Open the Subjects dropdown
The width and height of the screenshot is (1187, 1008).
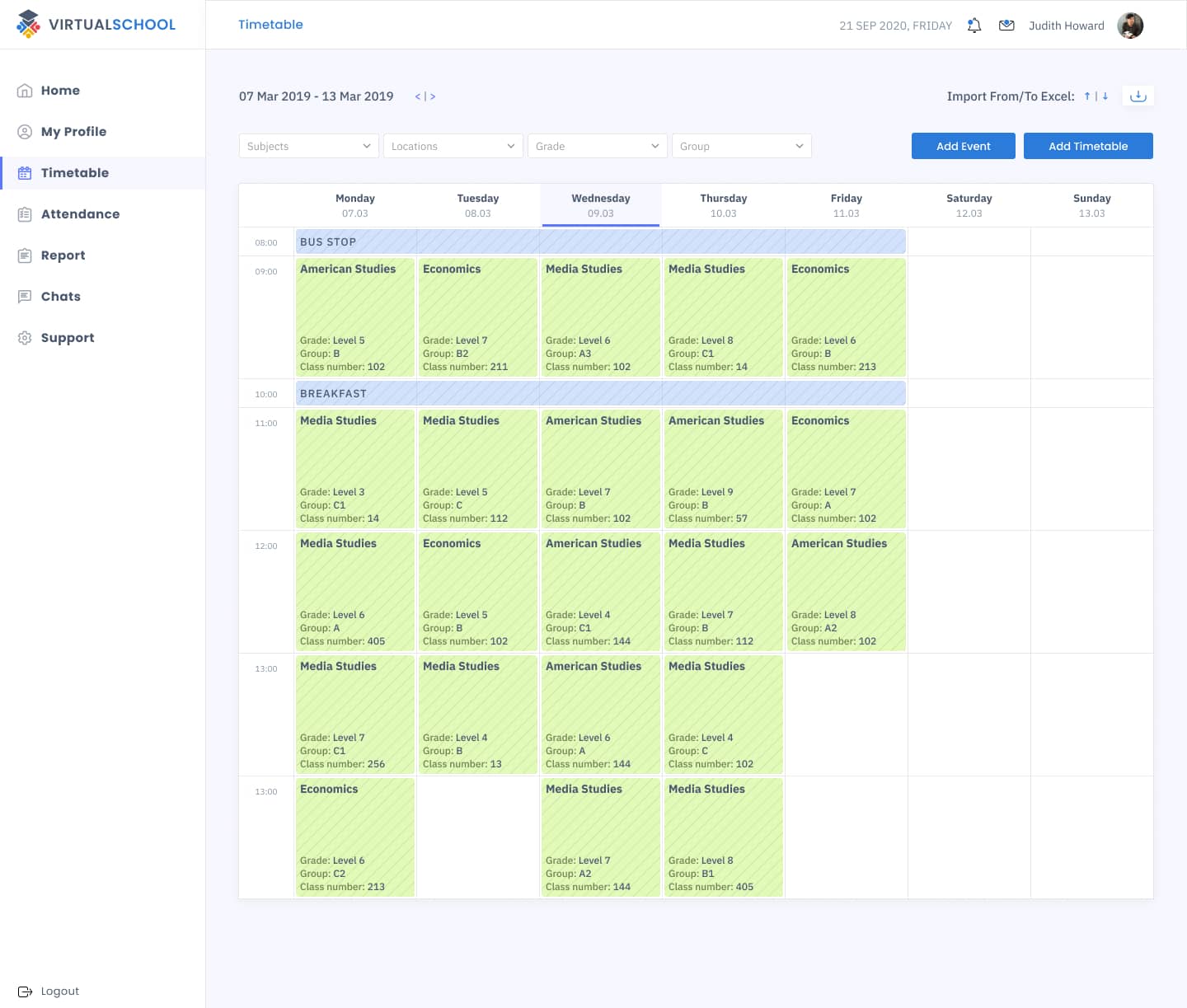click(x=309, y=146)
